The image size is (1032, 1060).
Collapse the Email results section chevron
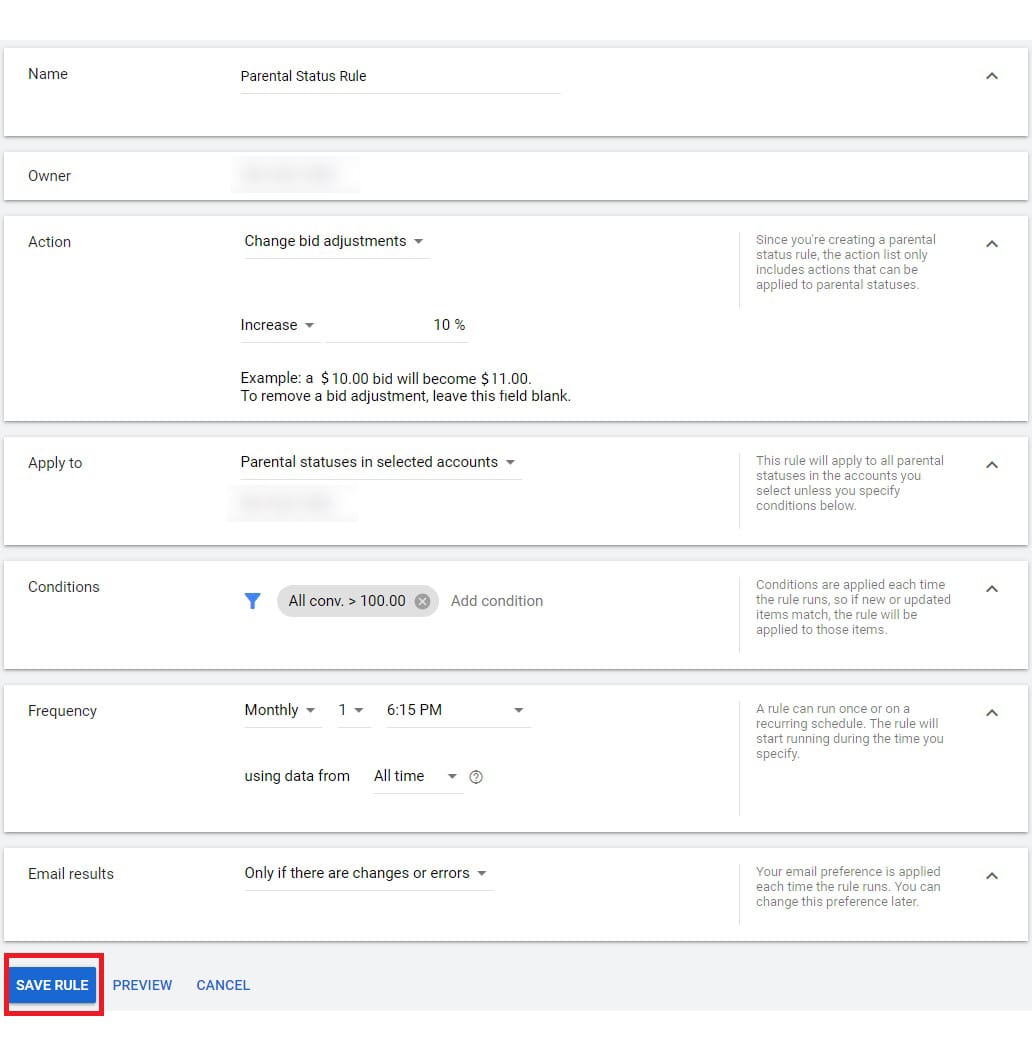[991, 876]
